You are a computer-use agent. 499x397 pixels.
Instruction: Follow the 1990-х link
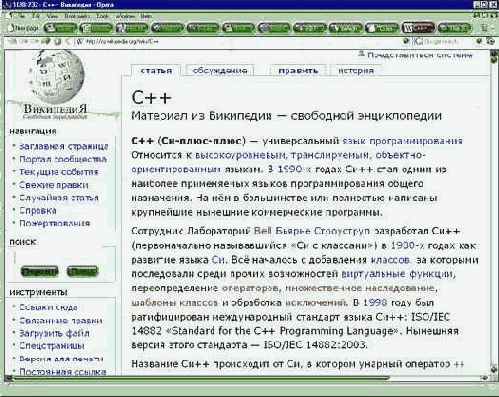(x=294, y=169)
